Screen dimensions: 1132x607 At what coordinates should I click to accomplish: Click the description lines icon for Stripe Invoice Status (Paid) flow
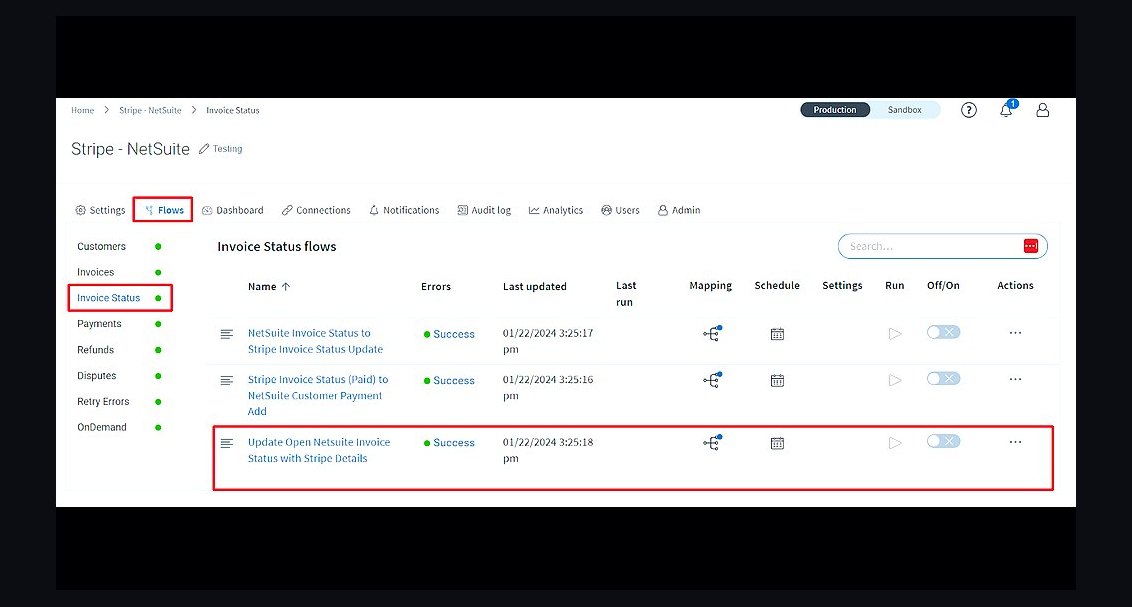pos(227,380)
